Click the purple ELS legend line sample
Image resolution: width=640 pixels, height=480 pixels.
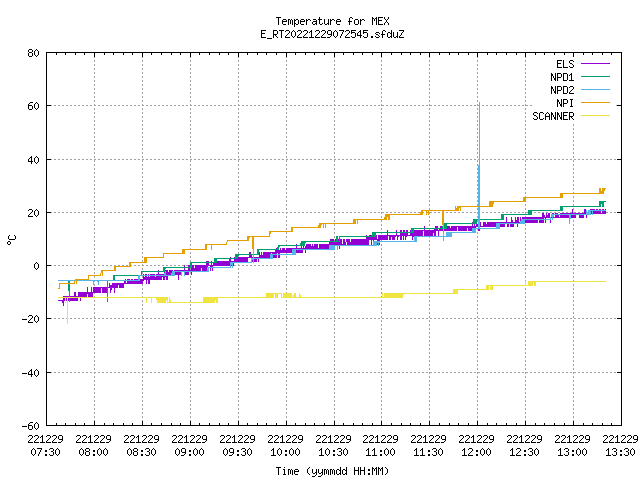click(x=596, y=64)
